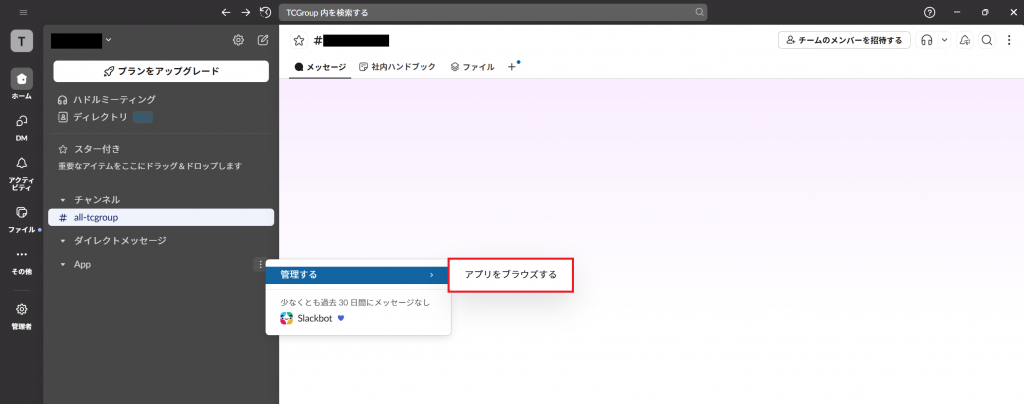Click the channel search magnifier icon
The width and height of the screenshot is (1024, 404).
[987, 40]
